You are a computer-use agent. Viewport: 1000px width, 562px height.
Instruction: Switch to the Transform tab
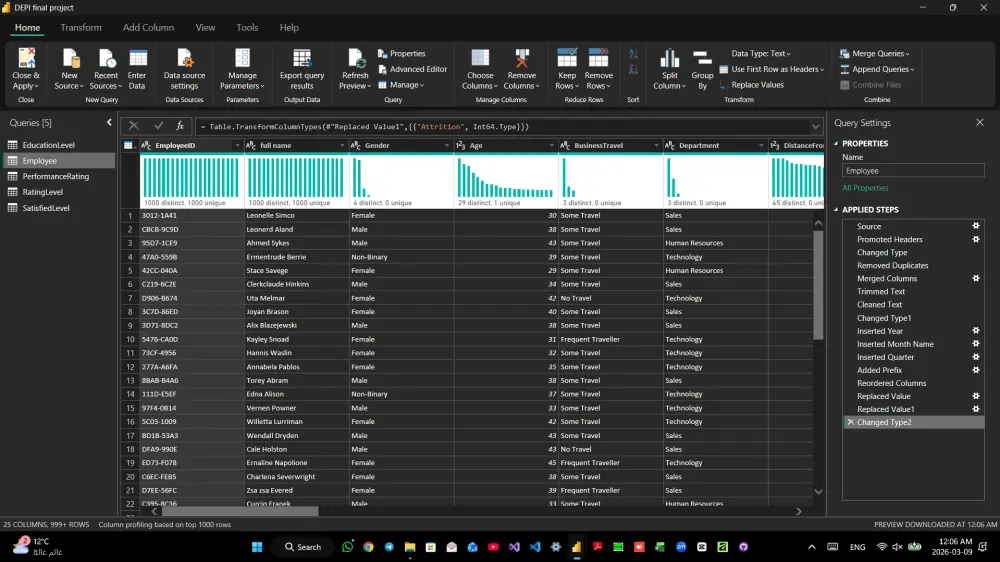[81, 27]
